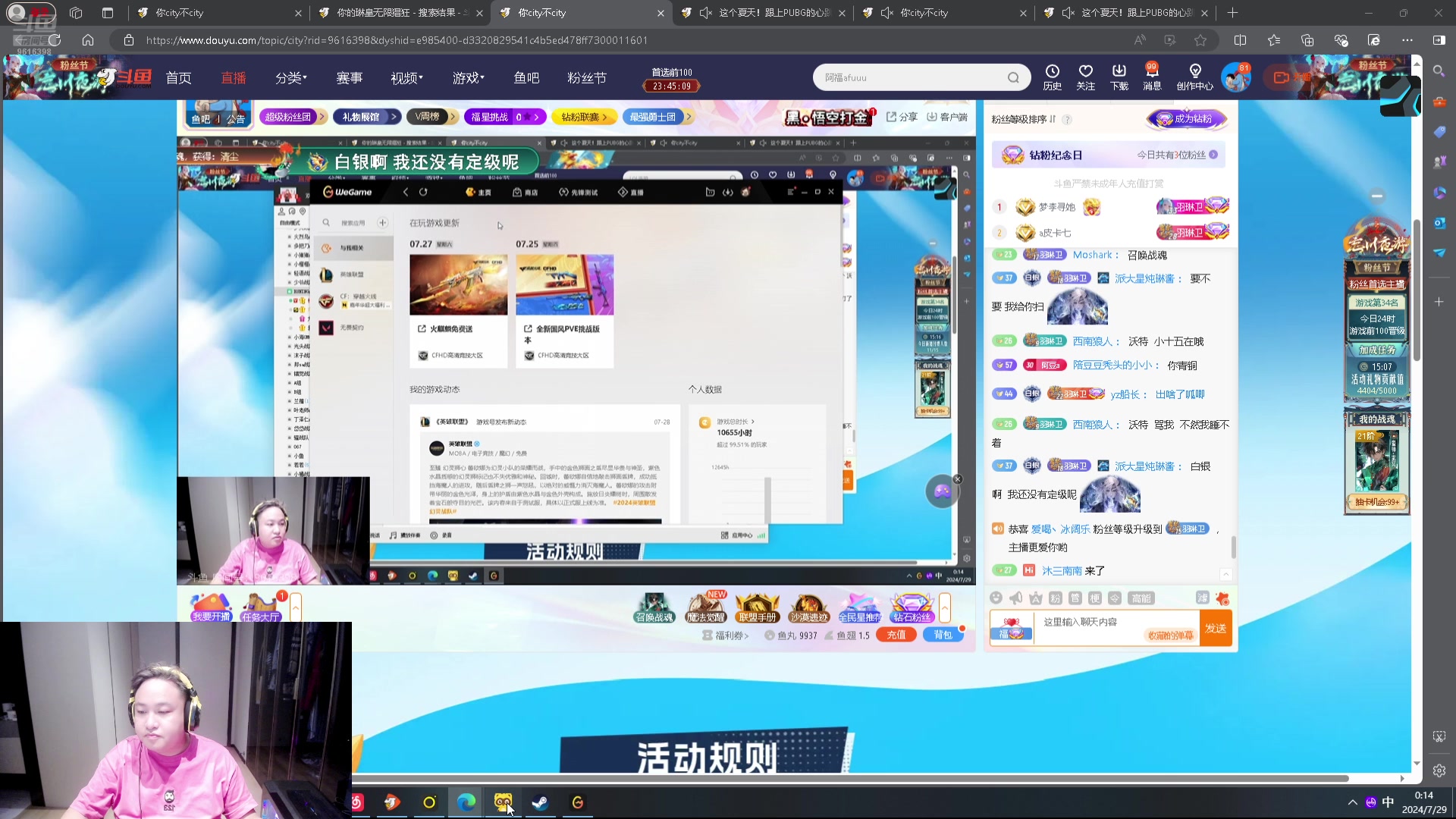Click the 充值 recharge button
The height and width of the screenshot is (819, 1456).
[896, 635]
